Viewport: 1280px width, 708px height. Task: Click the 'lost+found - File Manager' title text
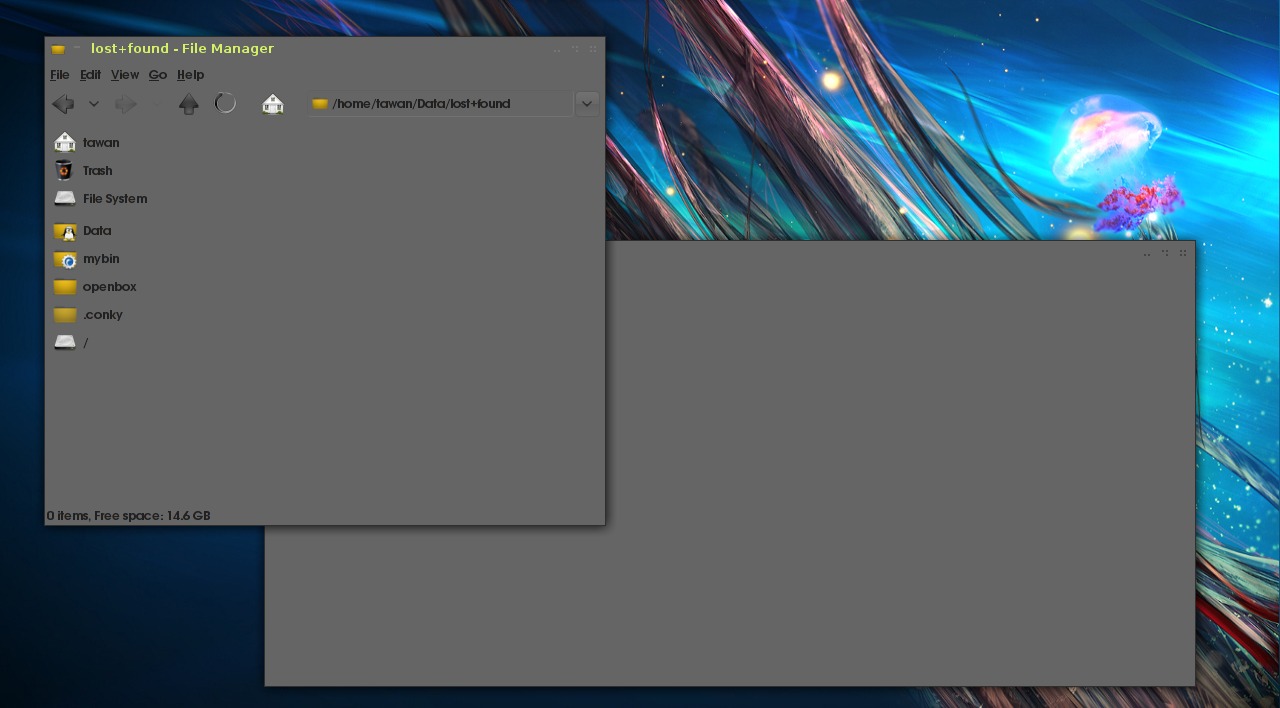[182, 48]
